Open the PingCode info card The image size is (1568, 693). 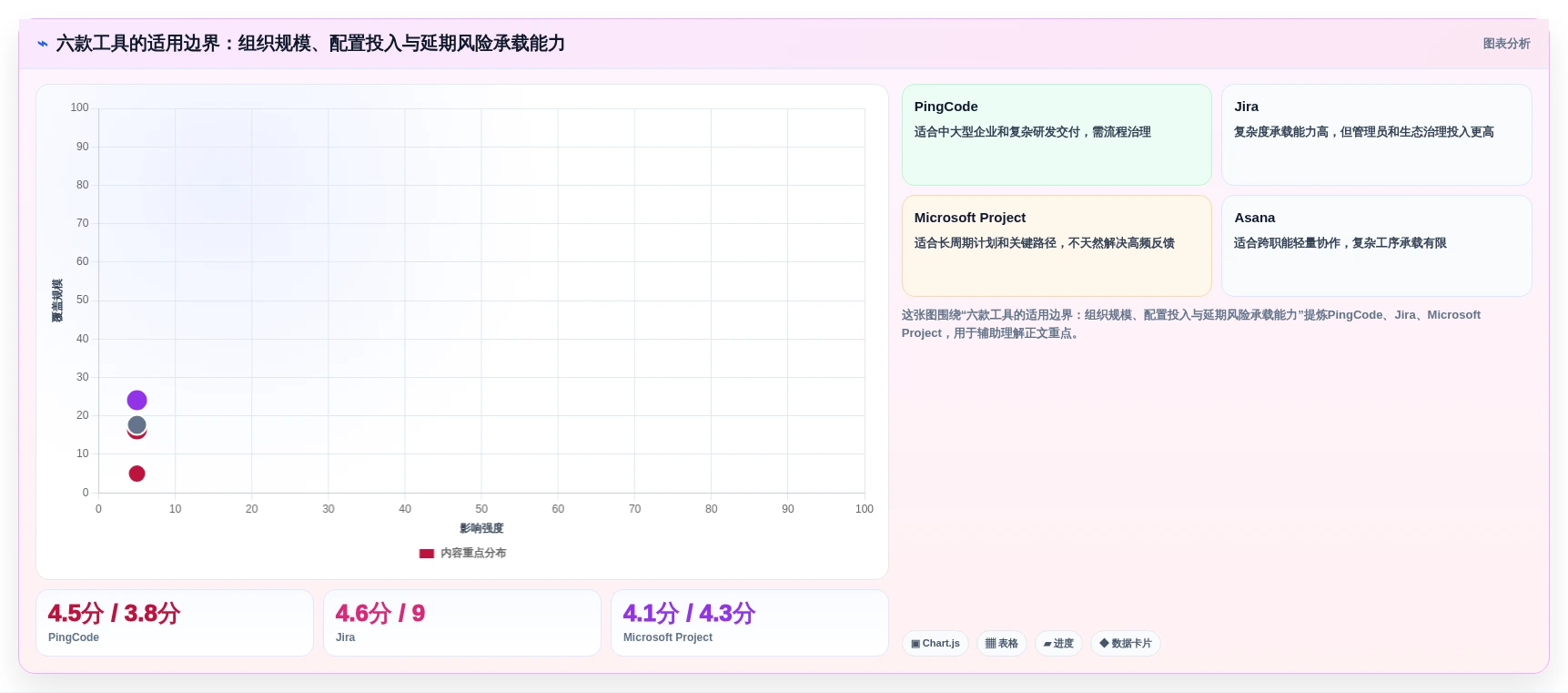click(1057, 135)
